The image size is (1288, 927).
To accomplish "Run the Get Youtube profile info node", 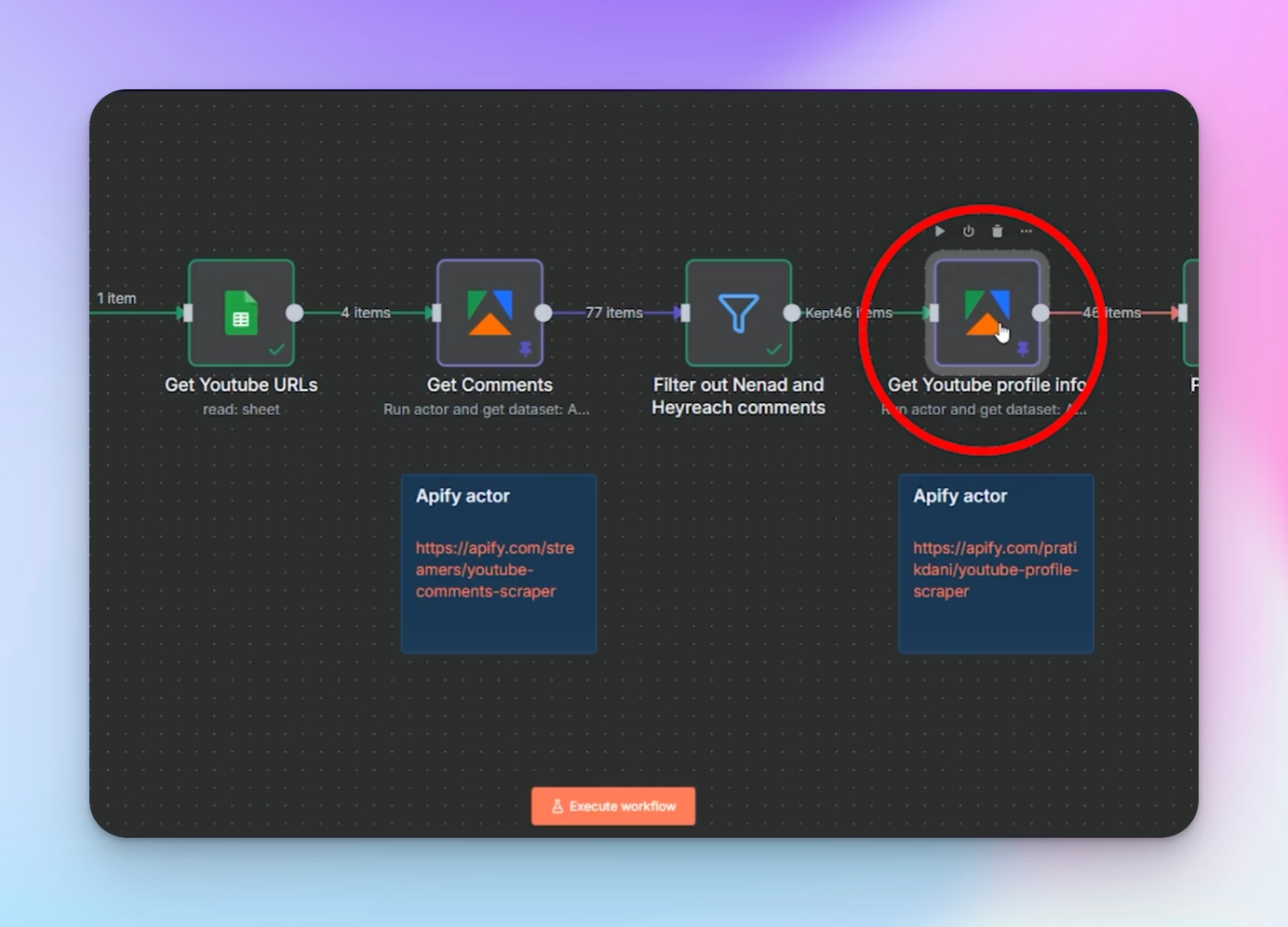I will coord(940,231).
